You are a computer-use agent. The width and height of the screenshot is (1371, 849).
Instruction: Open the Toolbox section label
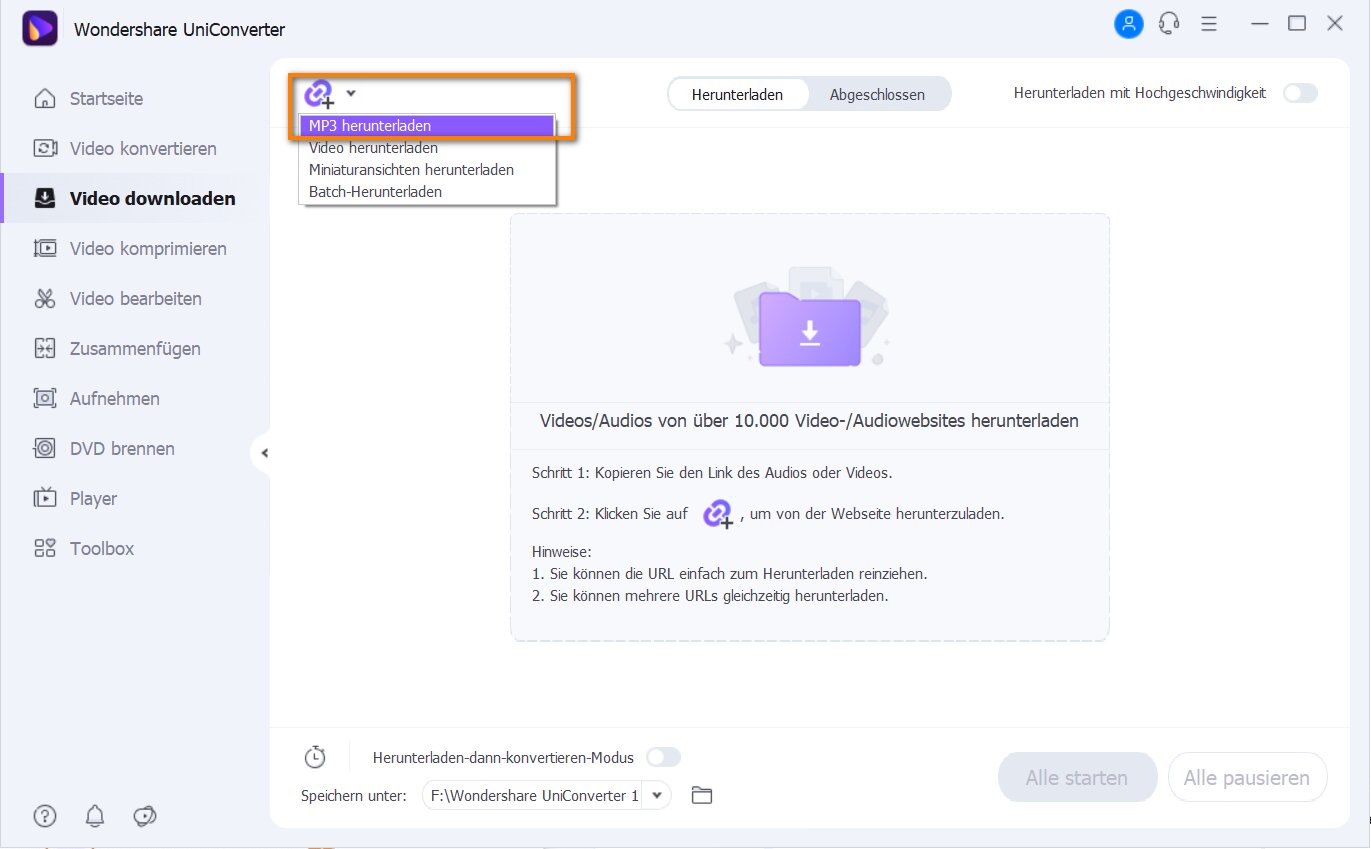point(102,549)
